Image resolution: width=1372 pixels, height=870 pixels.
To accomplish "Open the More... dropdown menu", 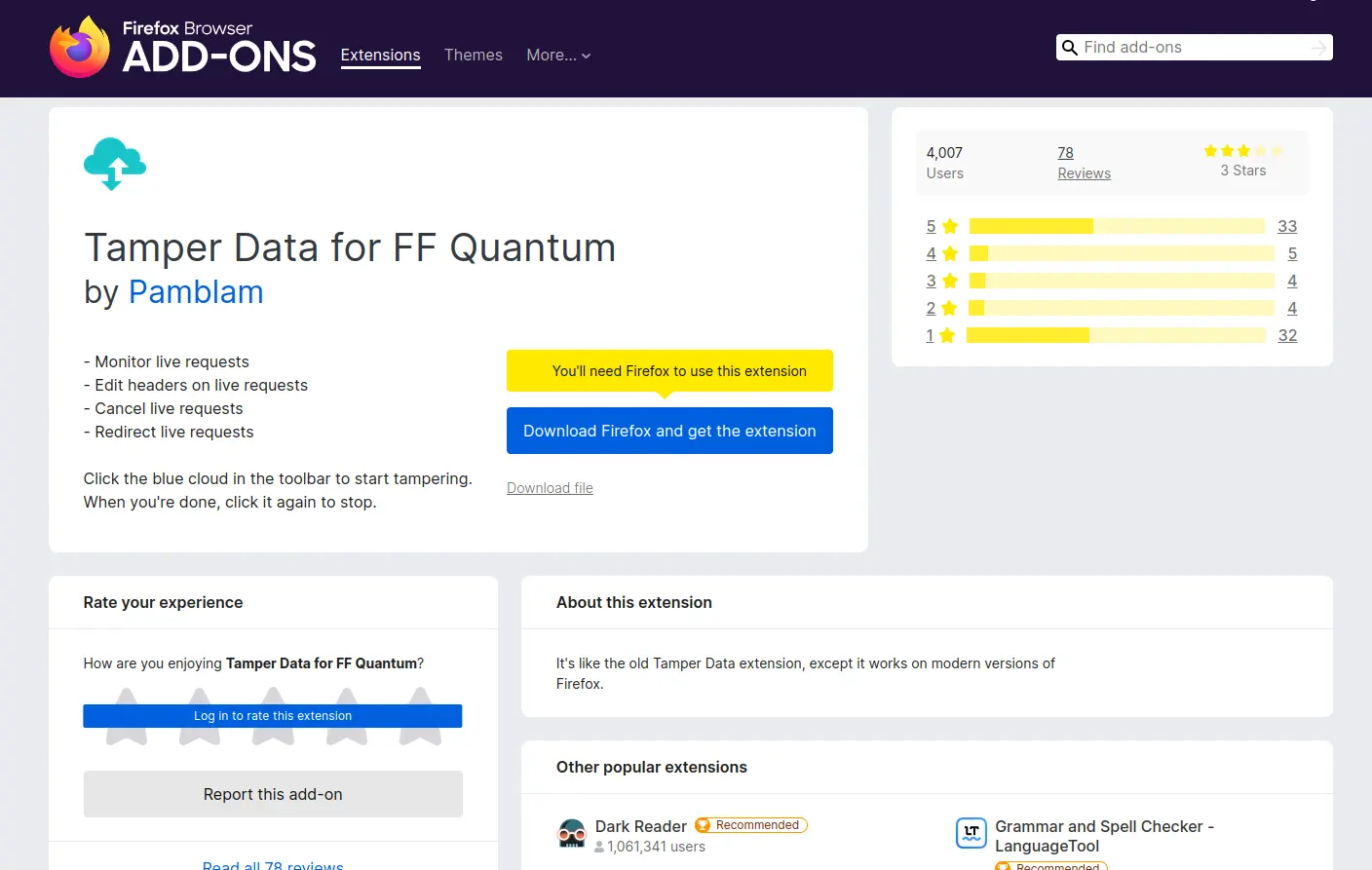I will (x=558, y=56).
